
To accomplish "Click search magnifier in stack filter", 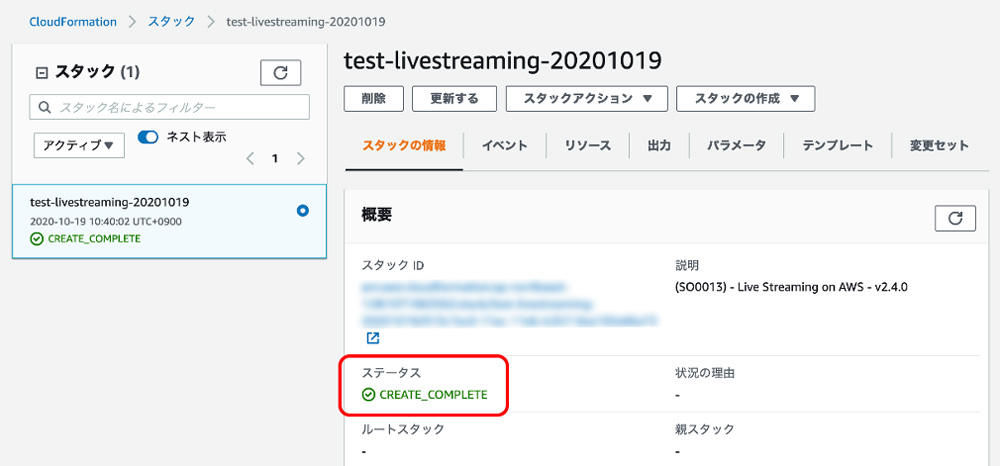I will [45, 108].
